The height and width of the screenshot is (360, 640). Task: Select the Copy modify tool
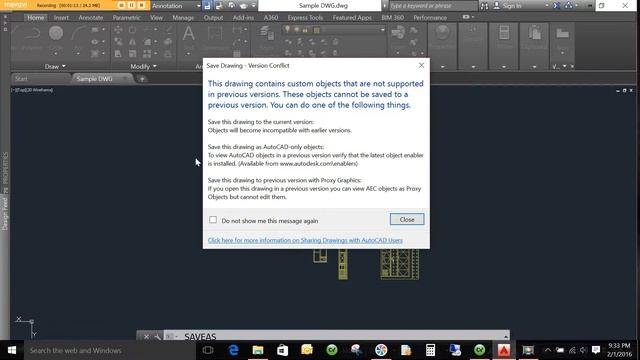(118, 42)
